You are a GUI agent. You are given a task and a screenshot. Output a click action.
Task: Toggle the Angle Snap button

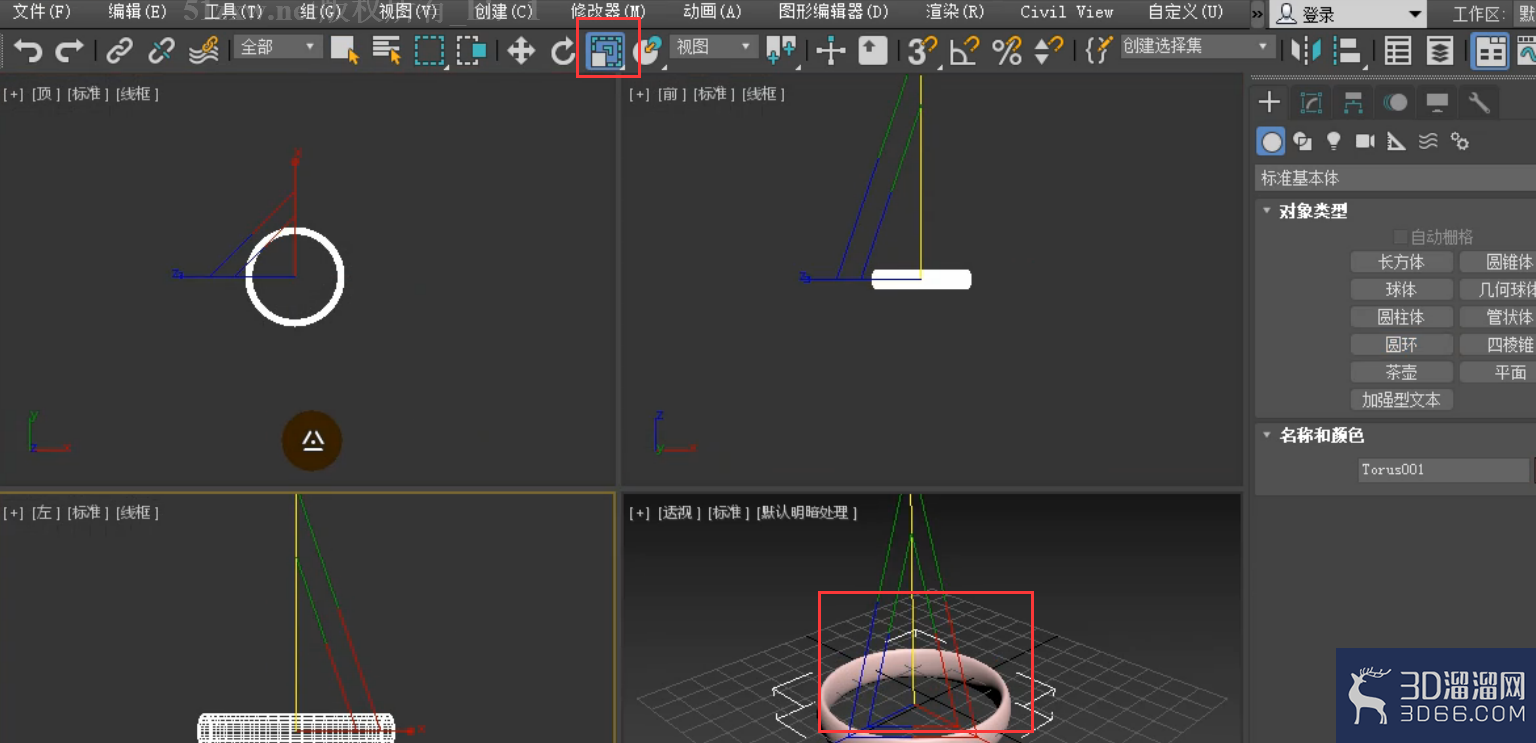click(x=964, y=51)
